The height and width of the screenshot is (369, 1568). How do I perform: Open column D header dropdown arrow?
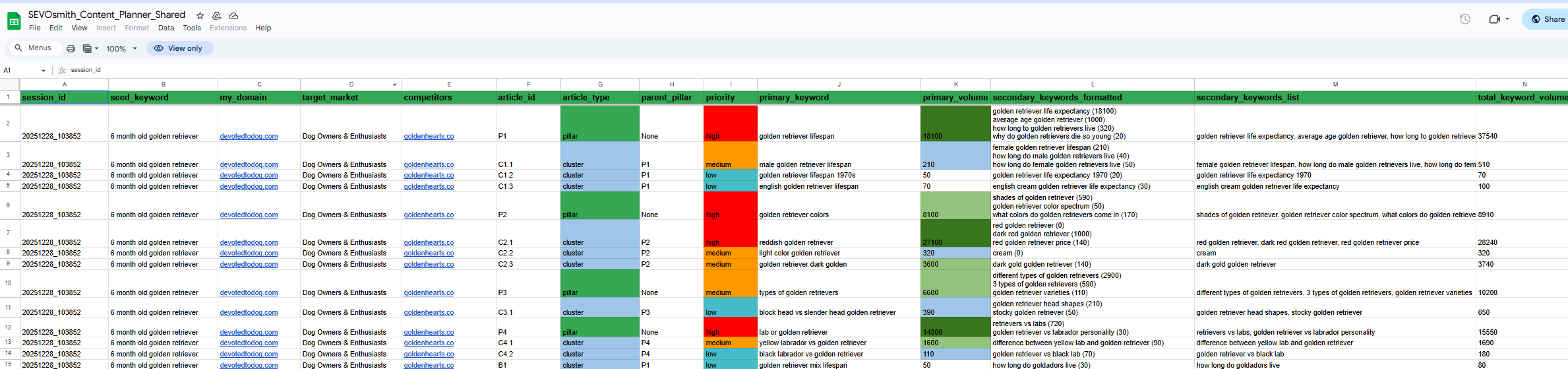point(394,84)
